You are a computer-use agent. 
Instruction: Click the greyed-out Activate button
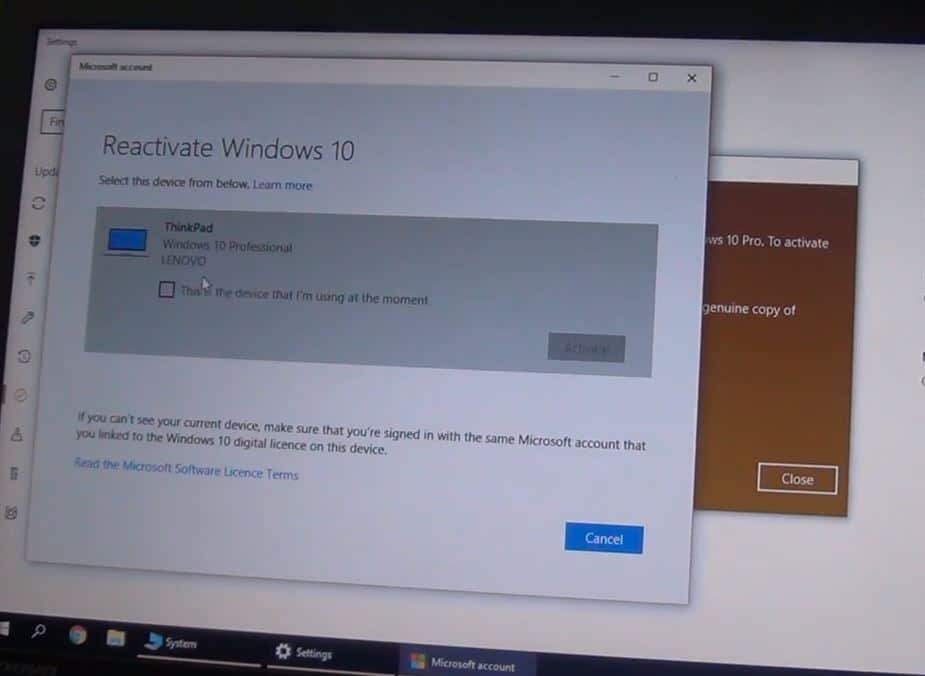586,347
